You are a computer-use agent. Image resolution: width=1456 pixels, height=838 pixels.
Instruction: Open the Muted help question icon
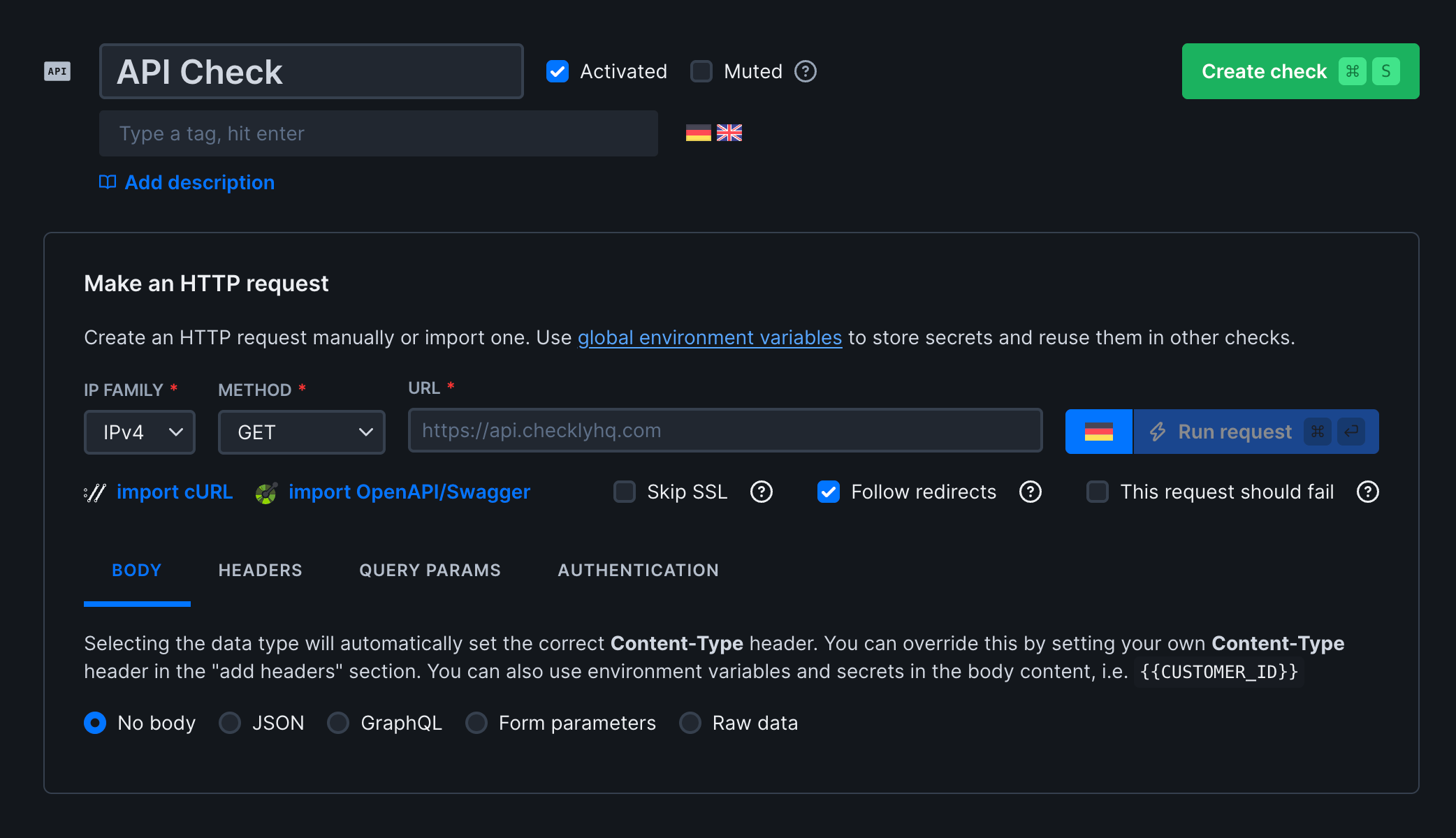point(806,71)
